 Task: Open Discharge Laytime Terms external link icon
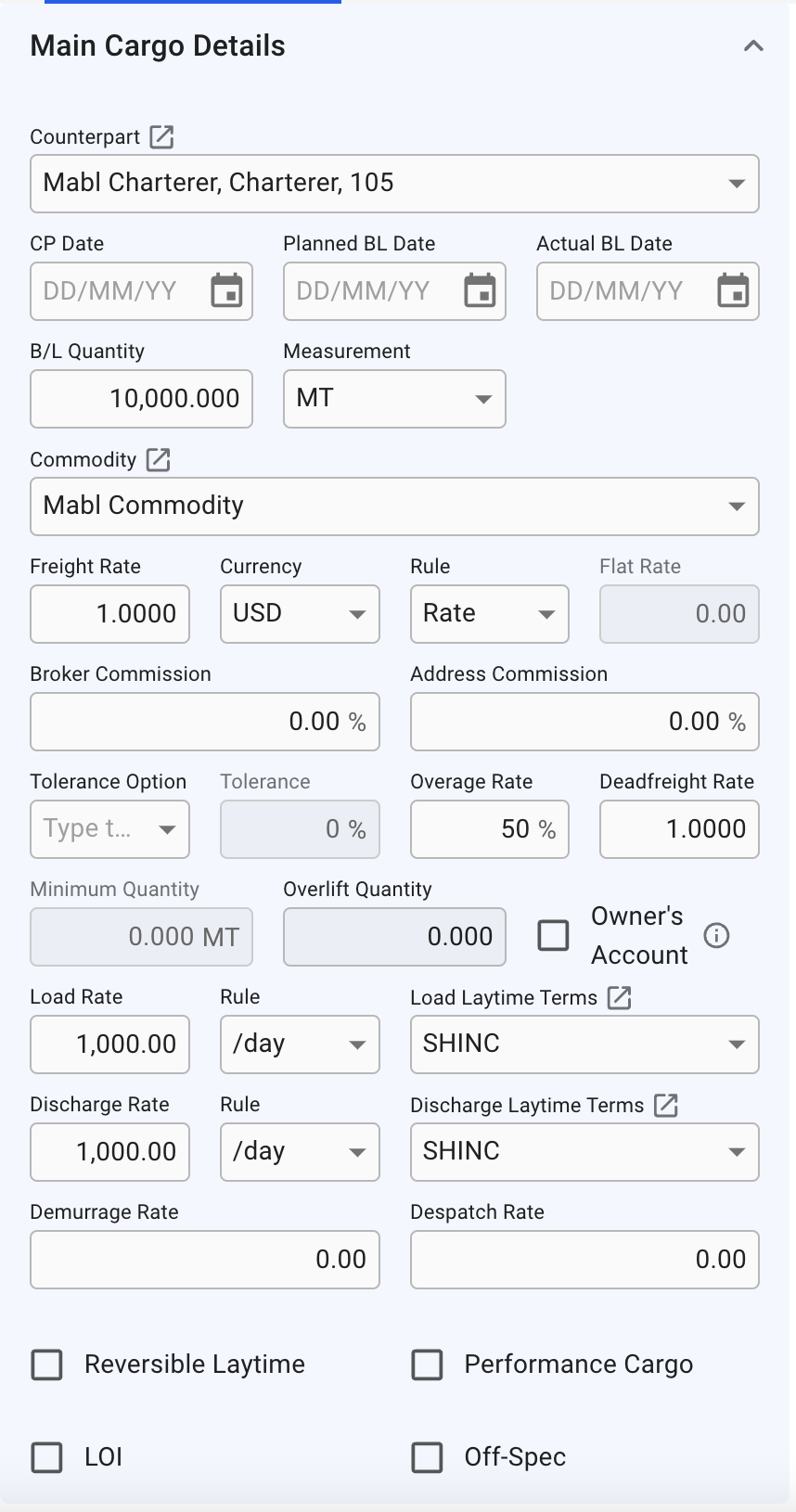[666, 1106]
